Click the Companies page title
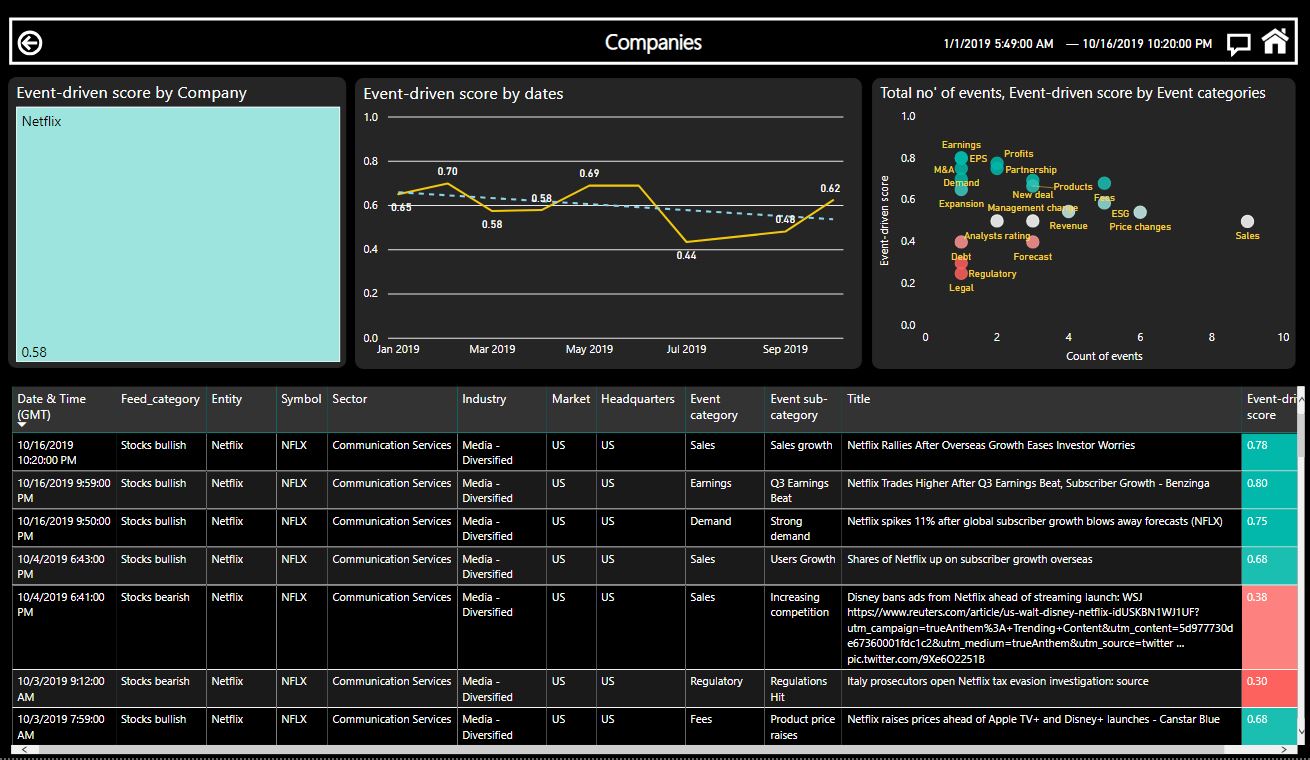 click(x=654, y=43)
